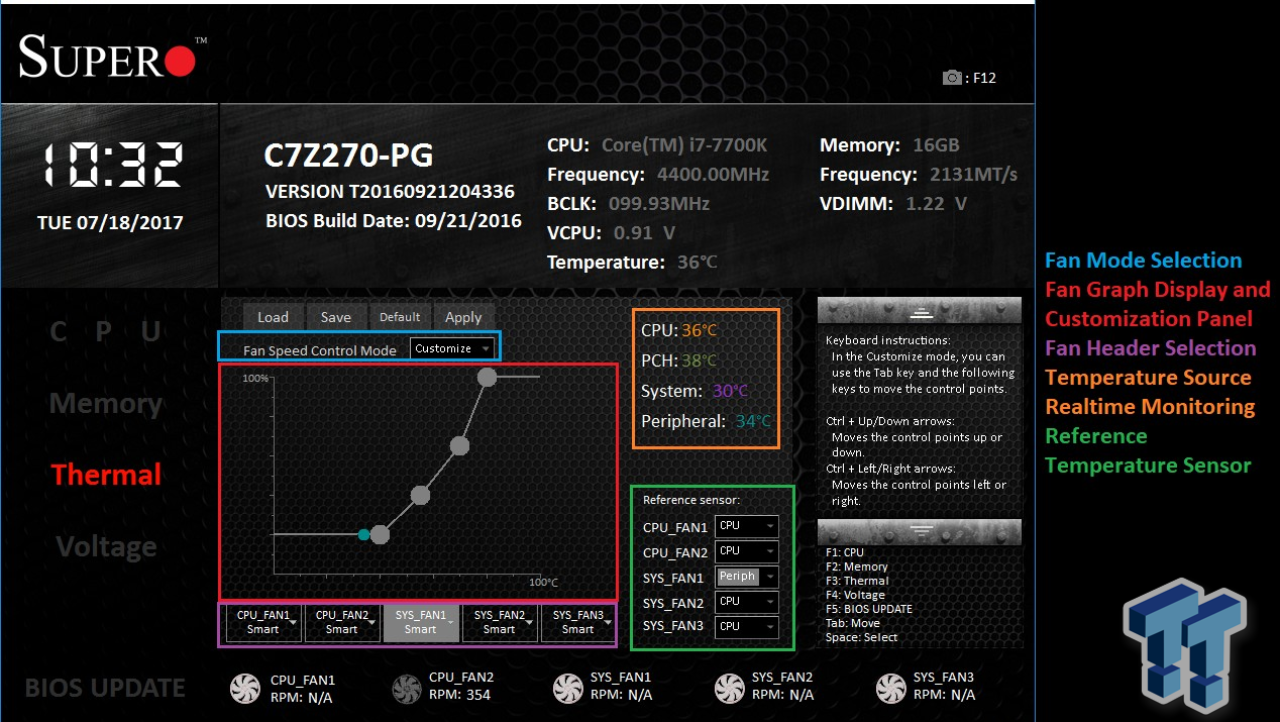Image resolution: width=1280 pixels, height=722 pixels.
Task: Click the F5: BIOS UPDATE shortcut text
Action: [869, 609]
